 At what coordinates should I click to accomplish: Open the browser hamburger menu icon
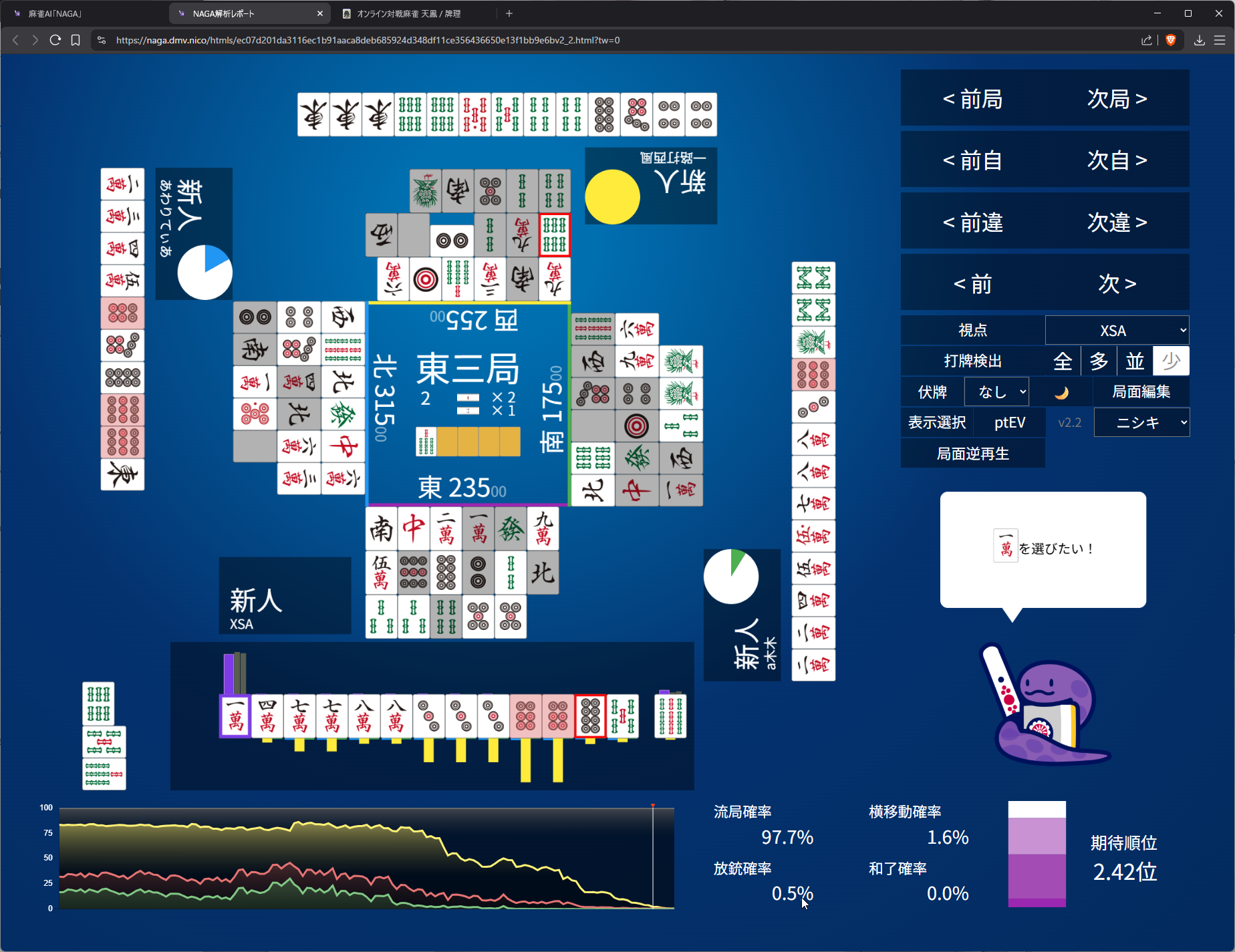[x=1220, y=40]
